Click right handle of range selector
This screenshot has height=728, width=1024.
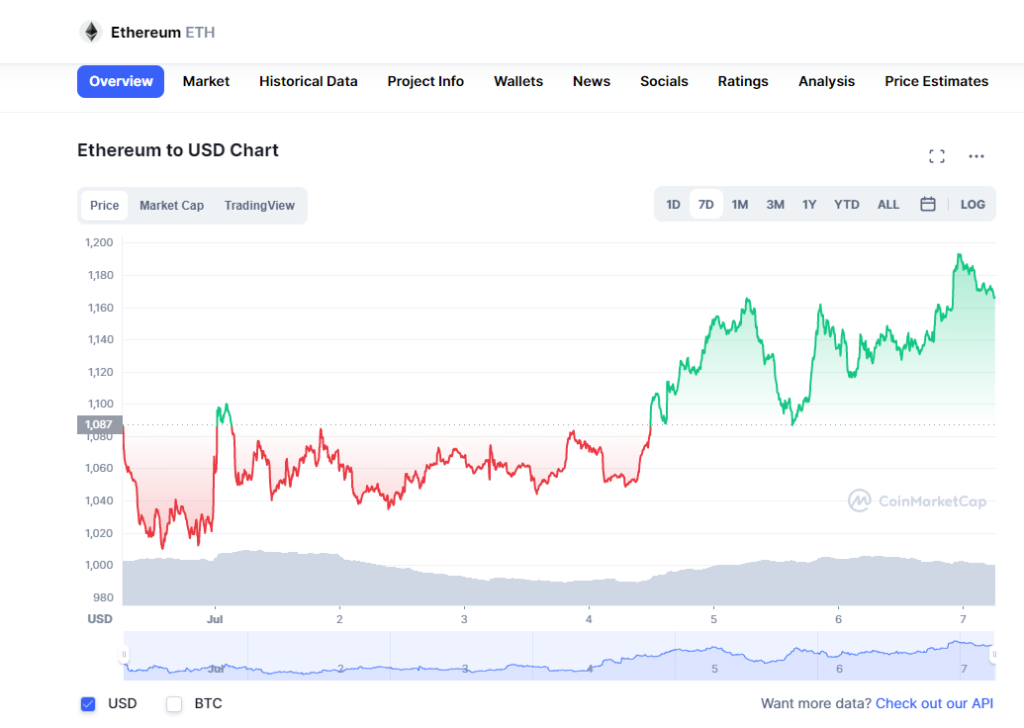pyautogui.click(x=993, y=654)
